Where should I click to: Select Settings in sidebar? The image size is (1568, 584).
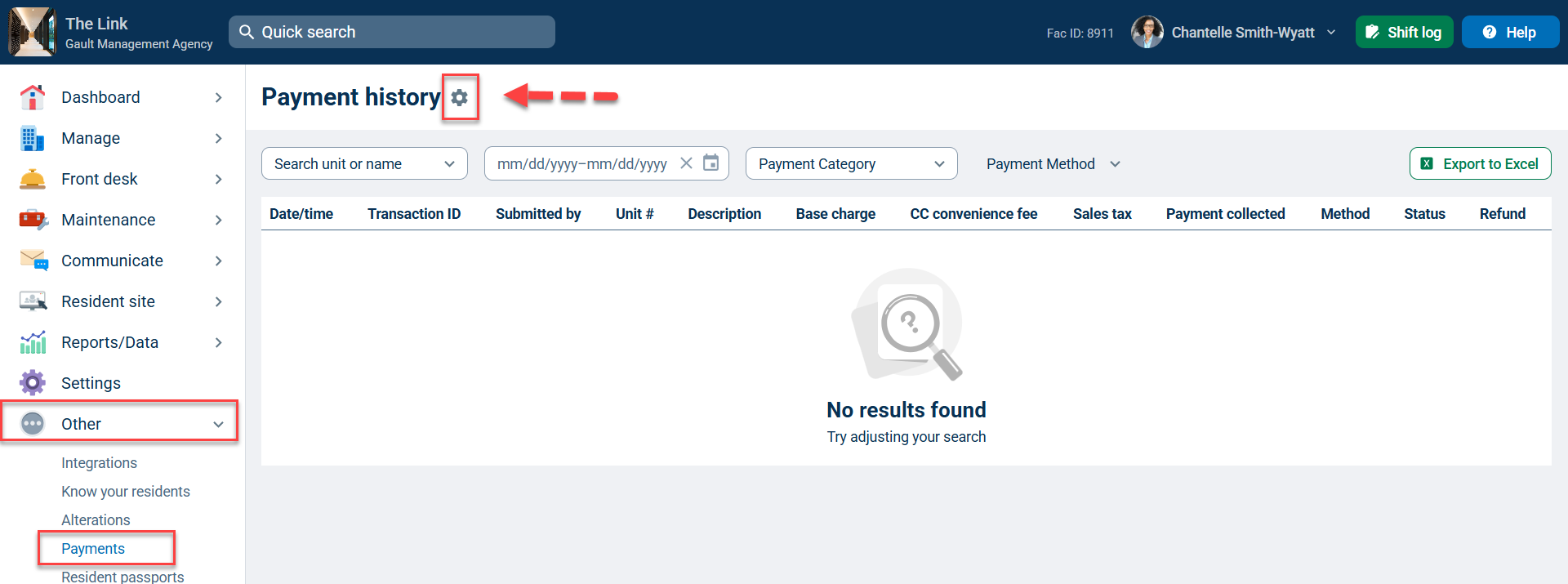point(91,383)
